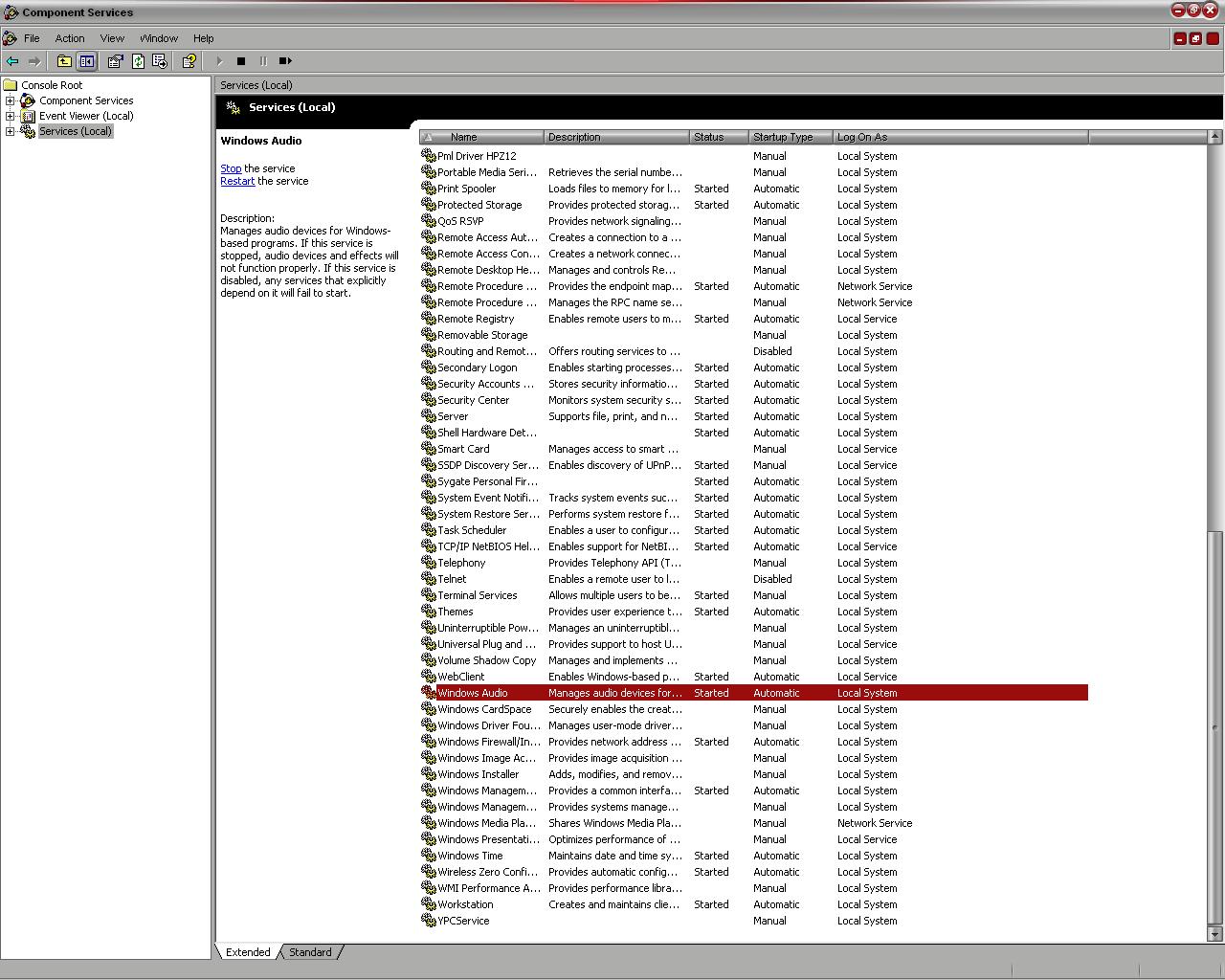Click the Restart Service toolbar icon
The width and height of the screenshot is (1225, 980).
pyautogui.click(x=285, y=61)
